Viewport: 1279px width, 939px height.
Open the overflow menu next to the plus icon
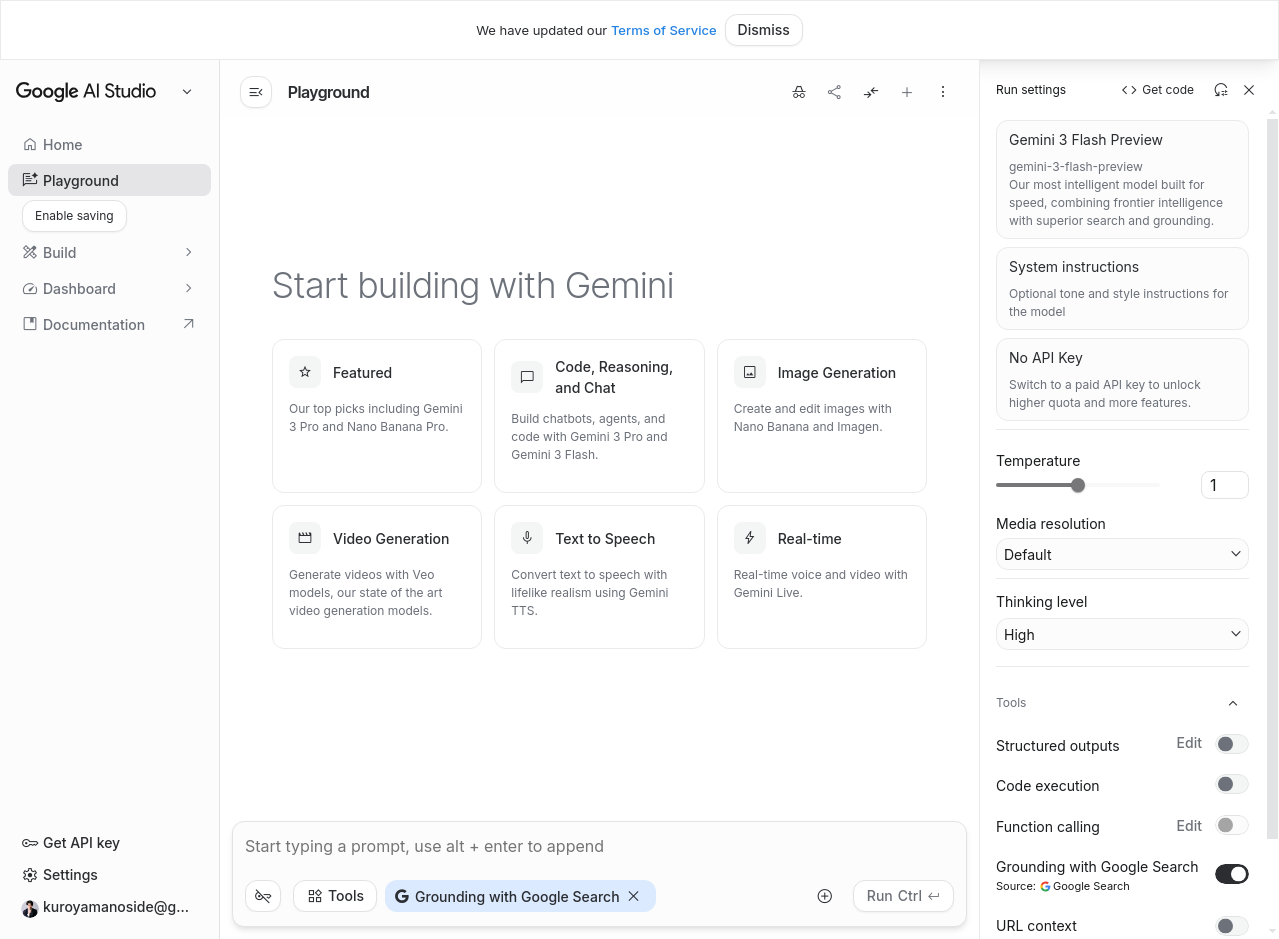click(942, 91)
